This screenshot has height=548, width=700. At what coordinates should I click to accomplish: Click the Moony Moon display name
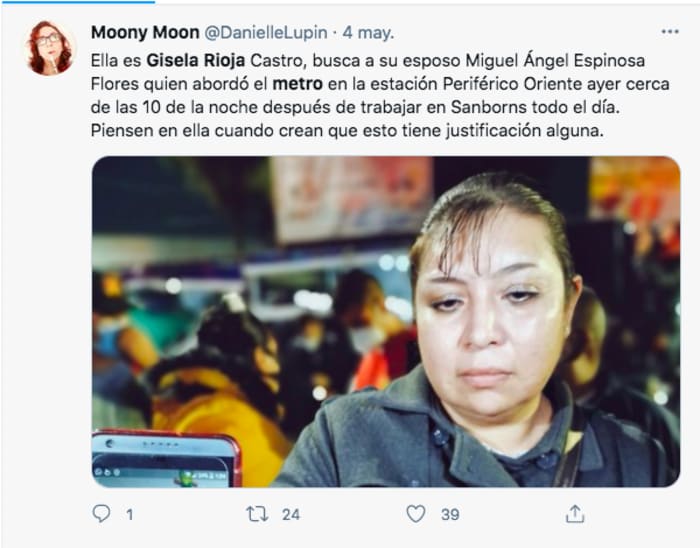[145, 33]
